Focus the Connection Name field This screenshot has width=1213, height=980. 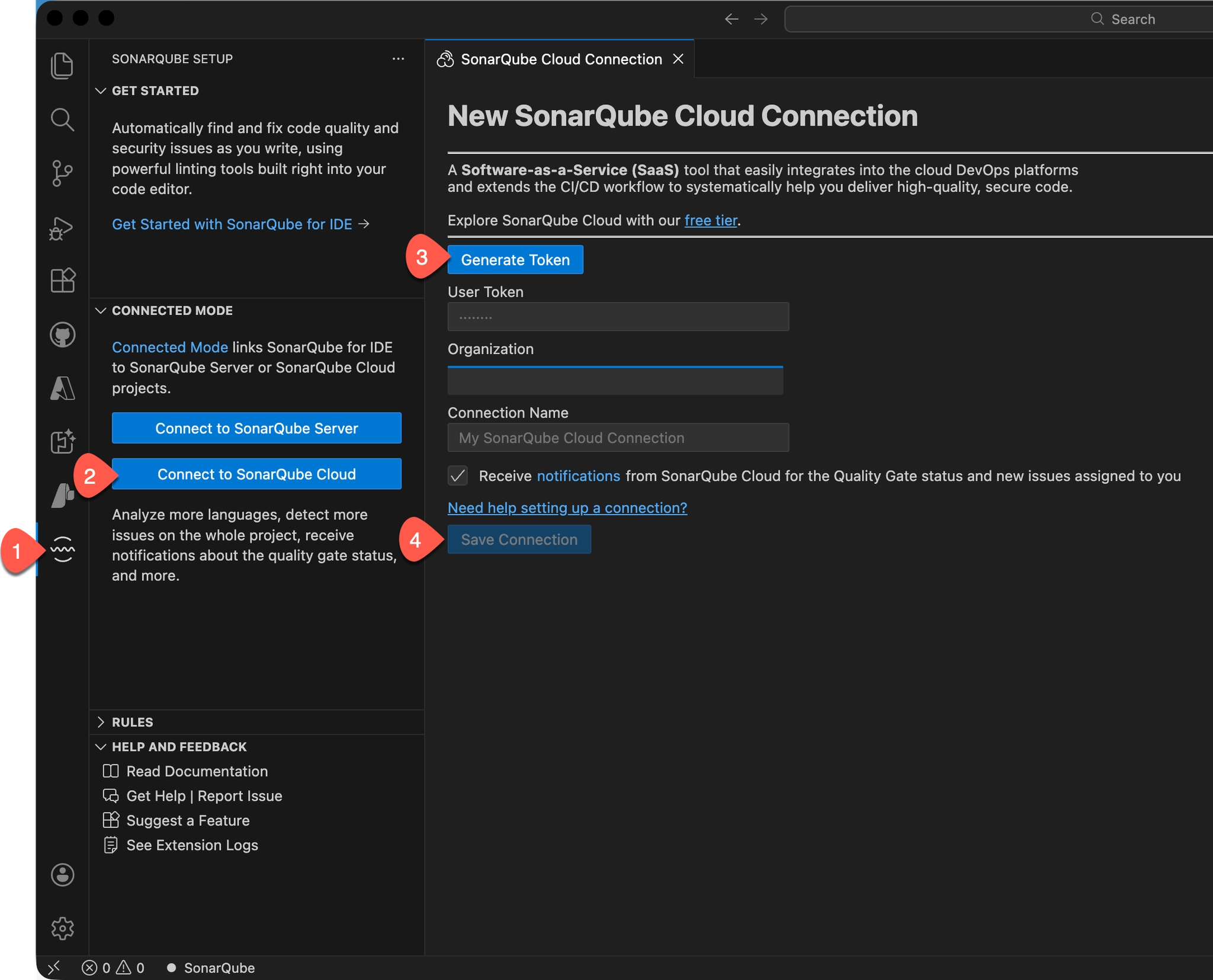coord(618,438)
